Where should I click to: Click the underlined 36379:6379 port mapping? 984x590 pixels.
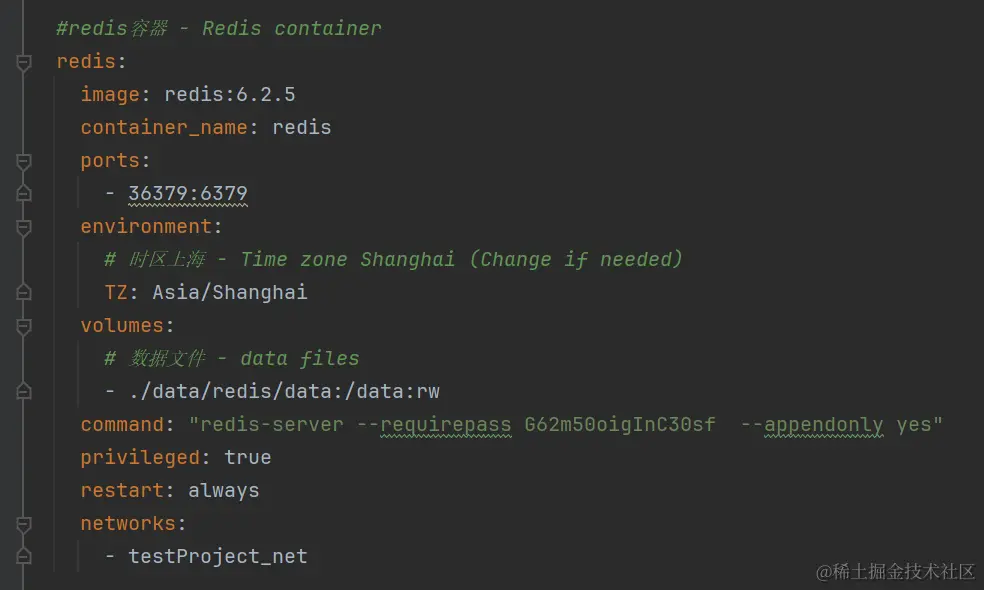[188, 193]
